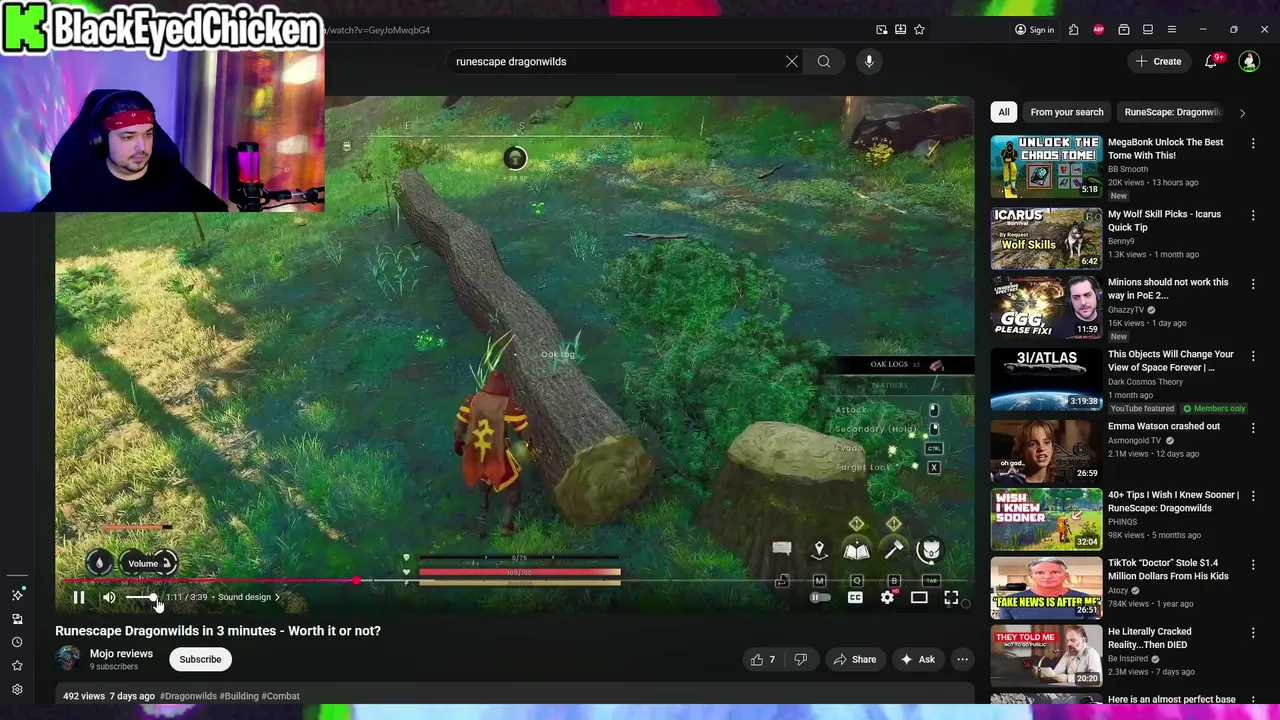Viewport: 1280px width, 720px height.
Task: Click the #Dragonwilds hashtag
Action: [188, 696]
